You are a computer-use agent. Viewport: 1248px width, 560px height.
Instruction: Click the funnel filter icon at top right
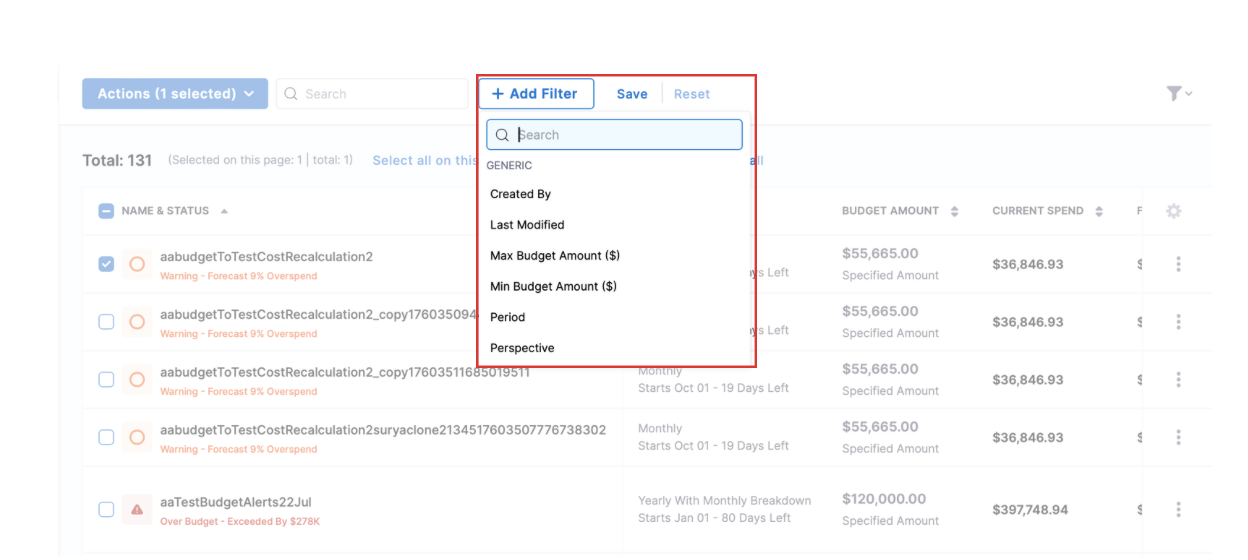[x=1174, y=93]
